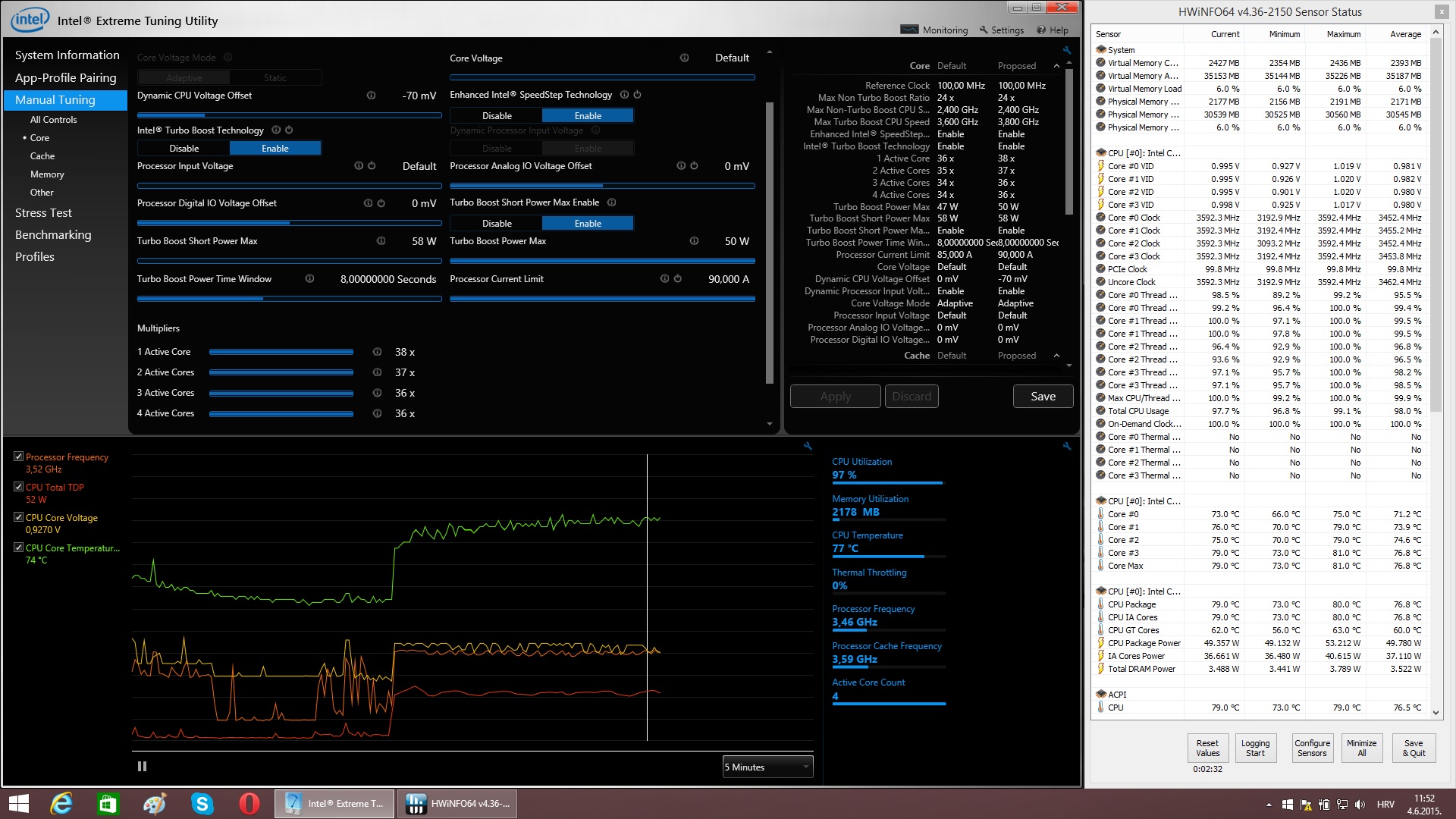Image resolution: width=1456 pixels, height=819 pixels.
Task: Adjust Dynamic CPU Voltage Offset slider
Action: click(x=289, y=115)
